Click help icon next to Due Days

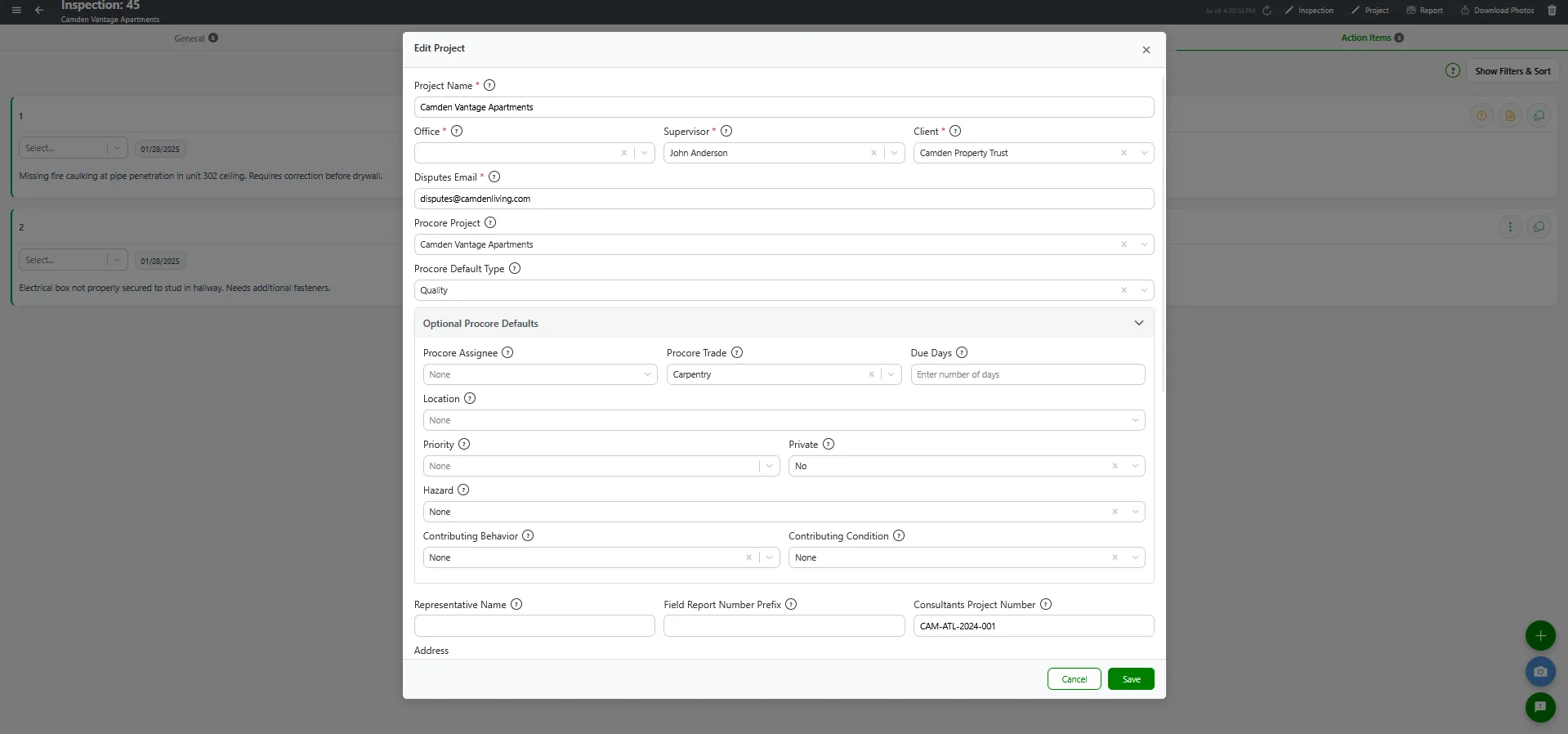tap(962, 352)
